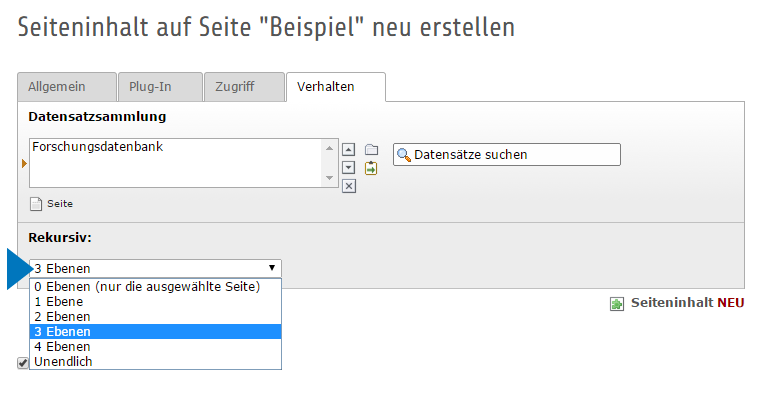Click the clipboard insert icon
Image resolution: width=759 pixels, height=414 pixels.
click(371, 168)
